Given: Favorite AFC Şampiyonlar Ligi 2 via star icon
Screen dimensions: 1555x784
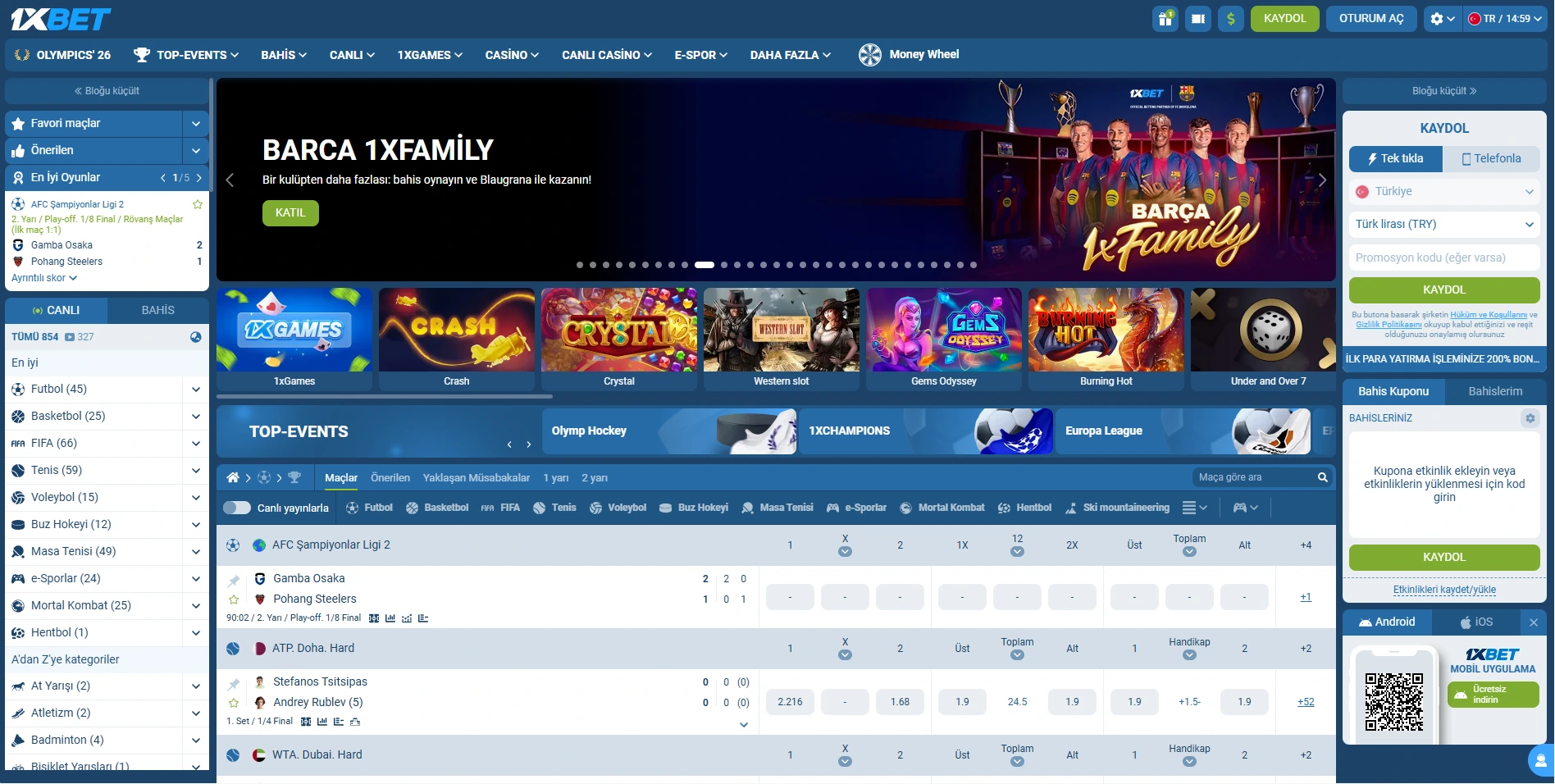Looking at the screenshot, I should pos(197,204).
